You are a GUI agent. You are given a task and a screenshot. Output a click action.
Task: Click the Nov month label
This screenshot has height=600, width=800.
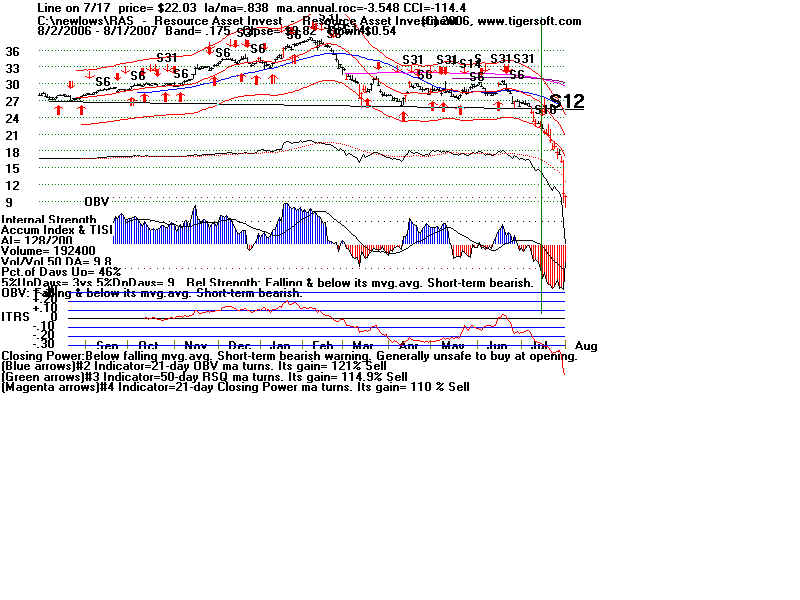195,346
